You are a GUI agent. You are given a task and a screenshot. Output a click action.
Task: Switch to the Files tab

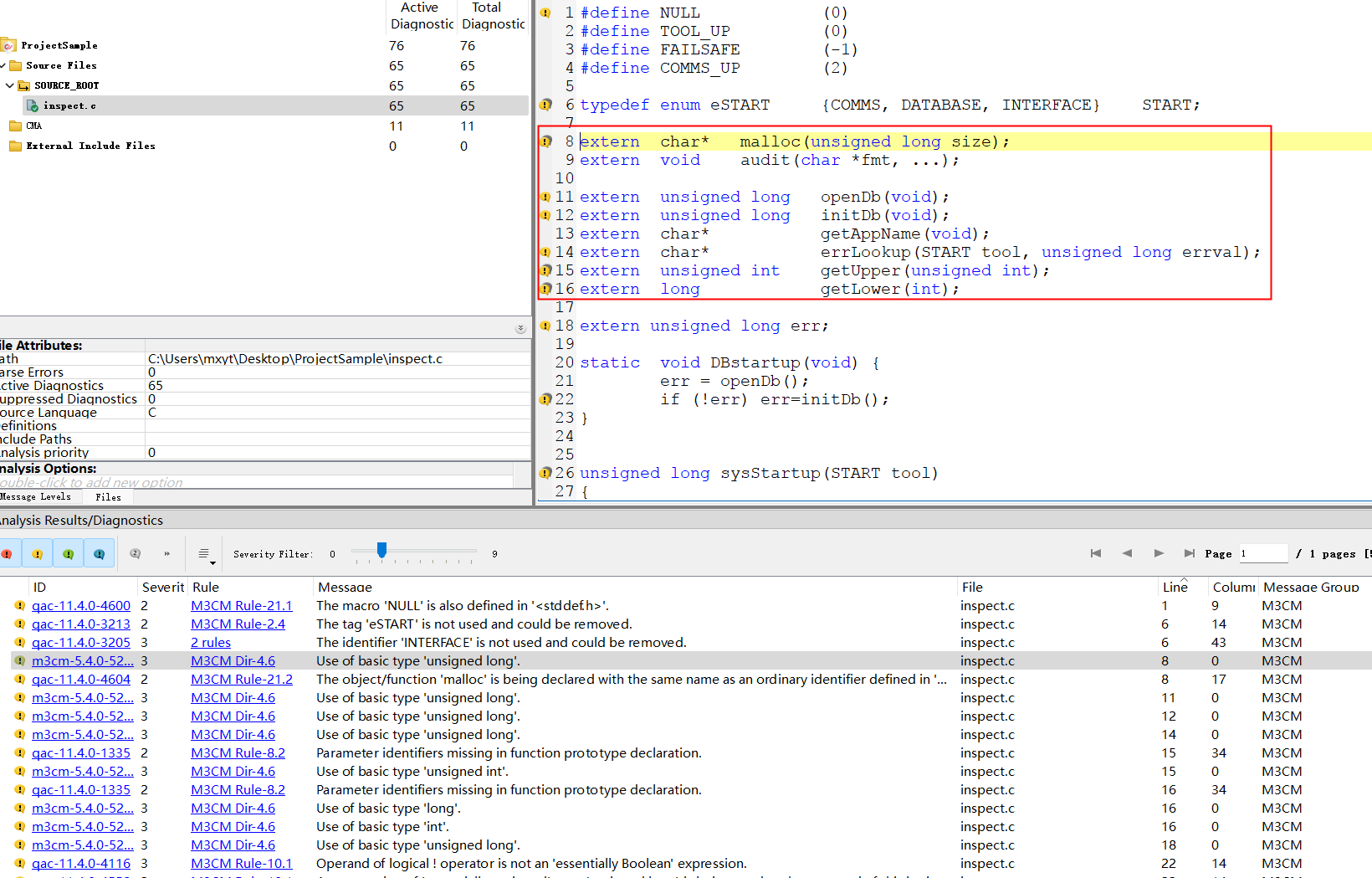point(108,497)
